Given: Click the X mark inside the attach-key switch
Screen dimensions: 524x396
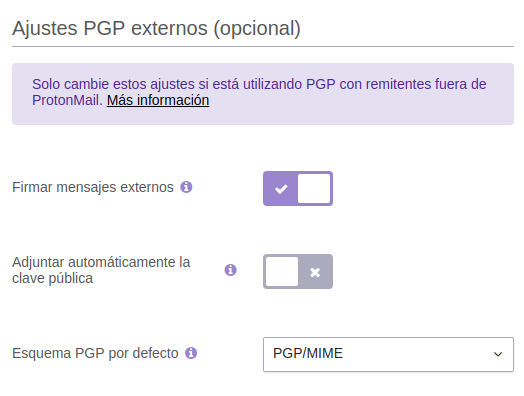Looking at the screenshot, I should (315, 272).
